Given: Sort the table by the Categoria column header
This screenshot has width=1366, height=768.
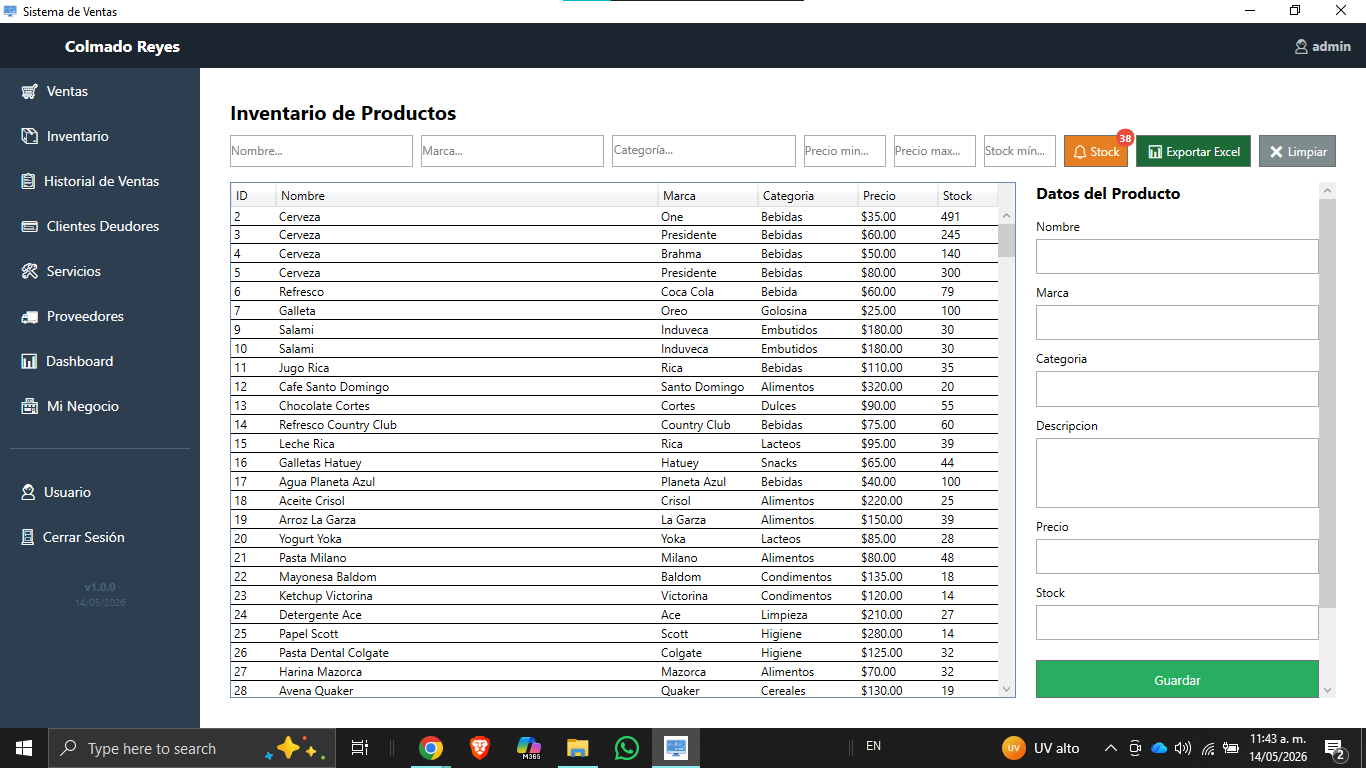Looking at the screenshot, I should coord(808,195).
